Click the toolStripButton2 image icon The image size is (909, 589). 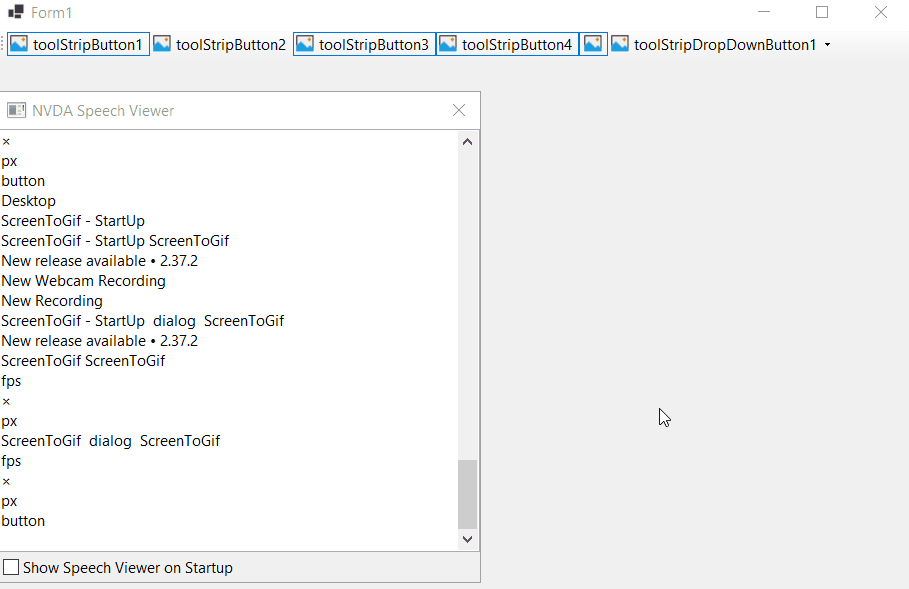161,43
